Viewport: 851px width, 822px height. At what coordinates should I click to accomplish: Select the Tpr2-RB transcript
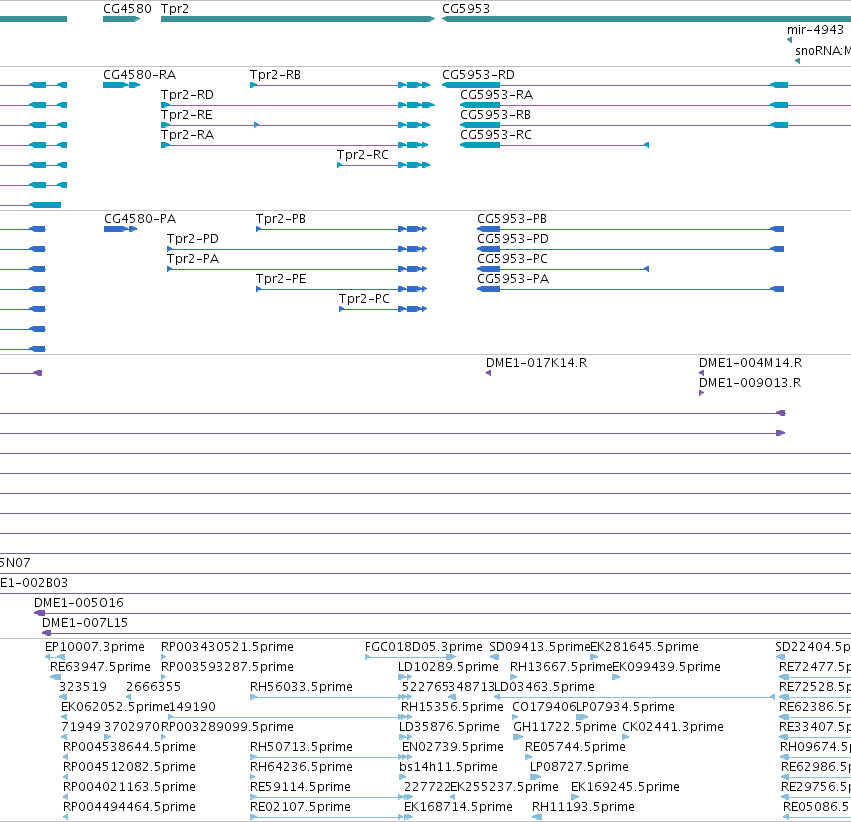340,85
